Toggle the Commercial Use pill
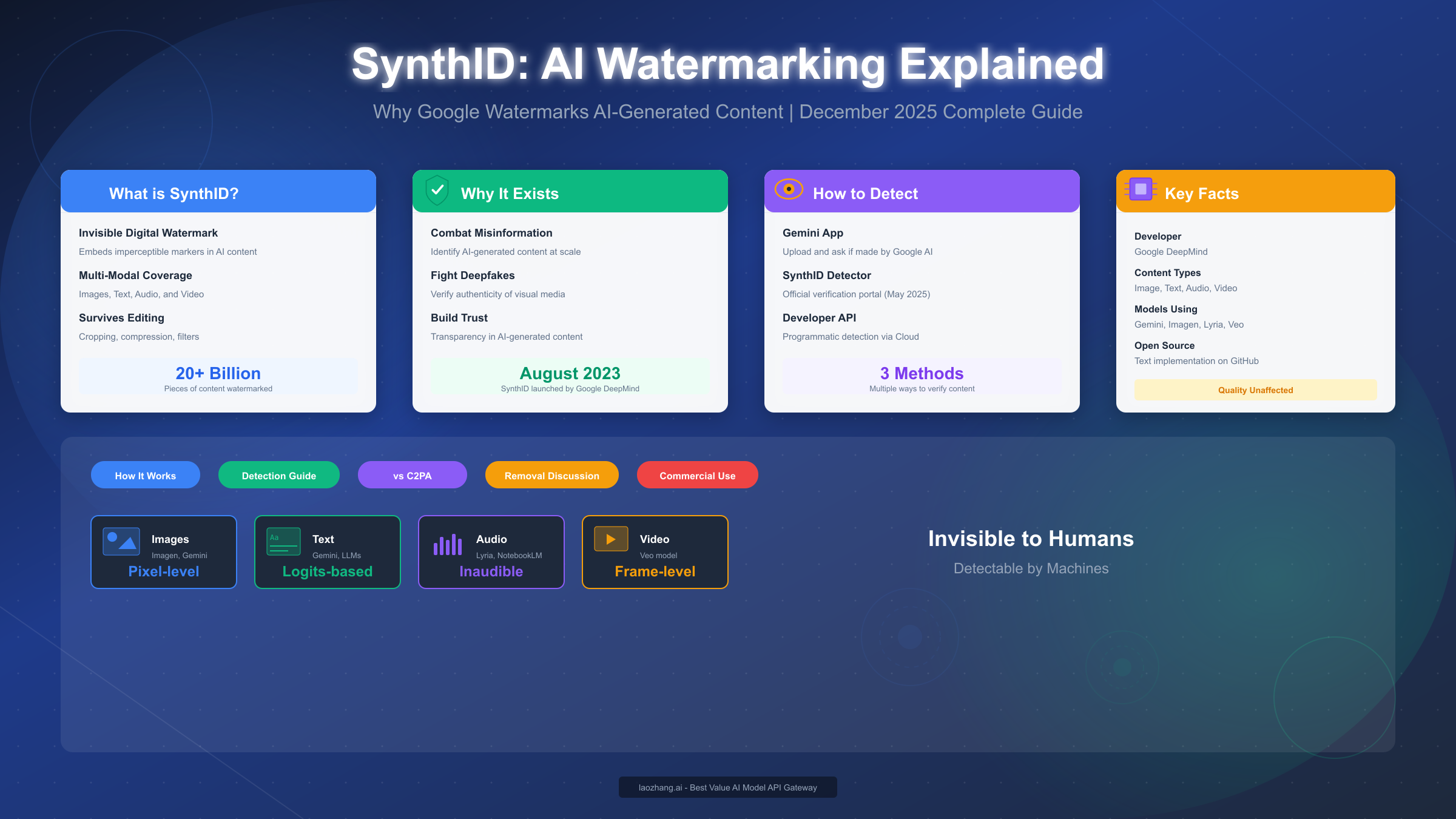The width and height of the screenshot is (1456, 819). pos(697,476)
